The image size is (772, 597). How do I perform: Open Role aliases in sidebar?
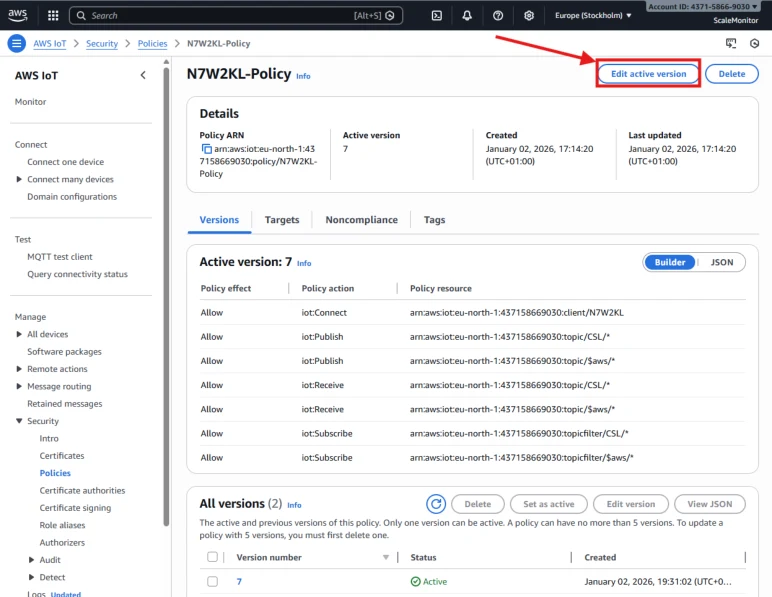(63, 525)
